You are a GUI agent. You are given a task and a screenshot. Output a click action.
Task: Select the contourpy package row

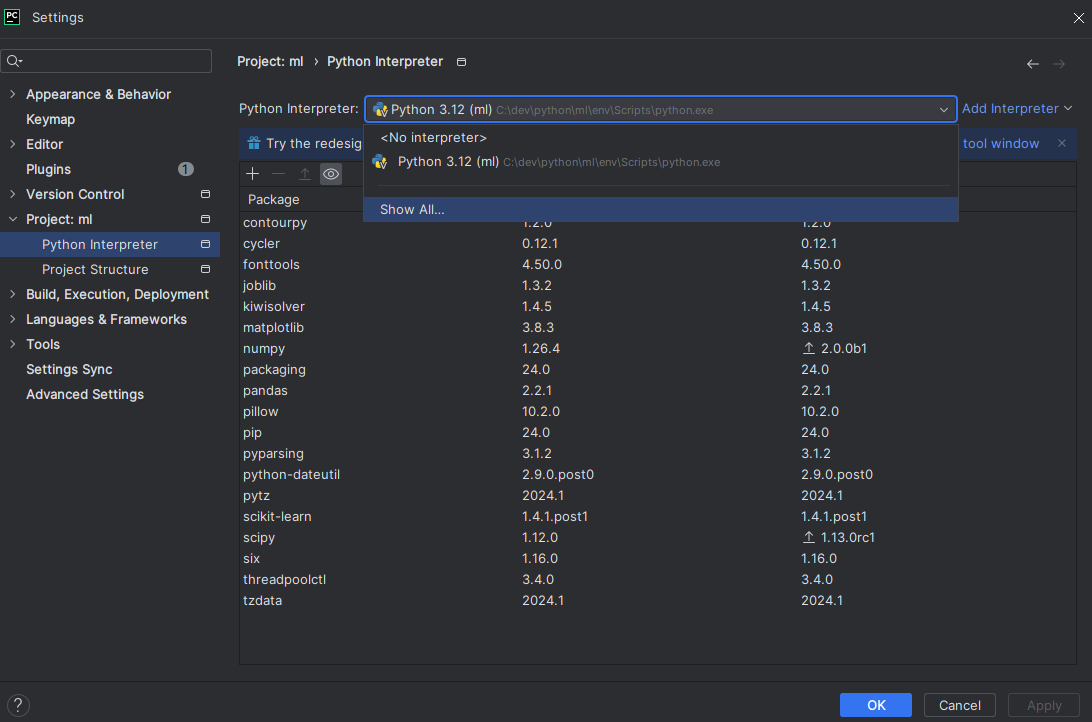tap(658, 223)
